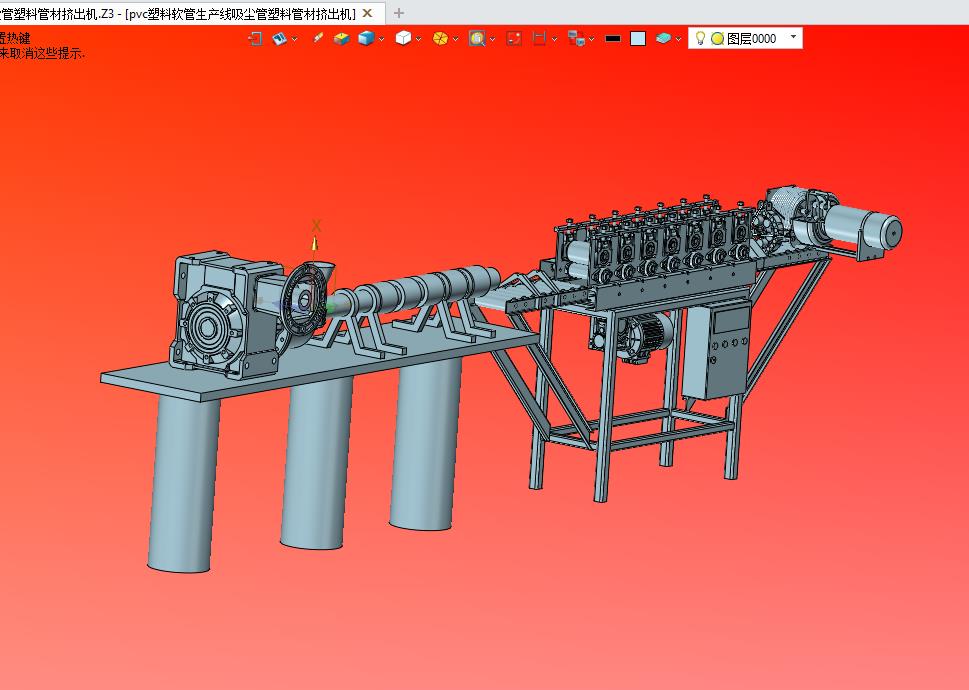Screen dimensions: 969x690
Task: Click the yellow circle layer indicator
Action: 717,38
